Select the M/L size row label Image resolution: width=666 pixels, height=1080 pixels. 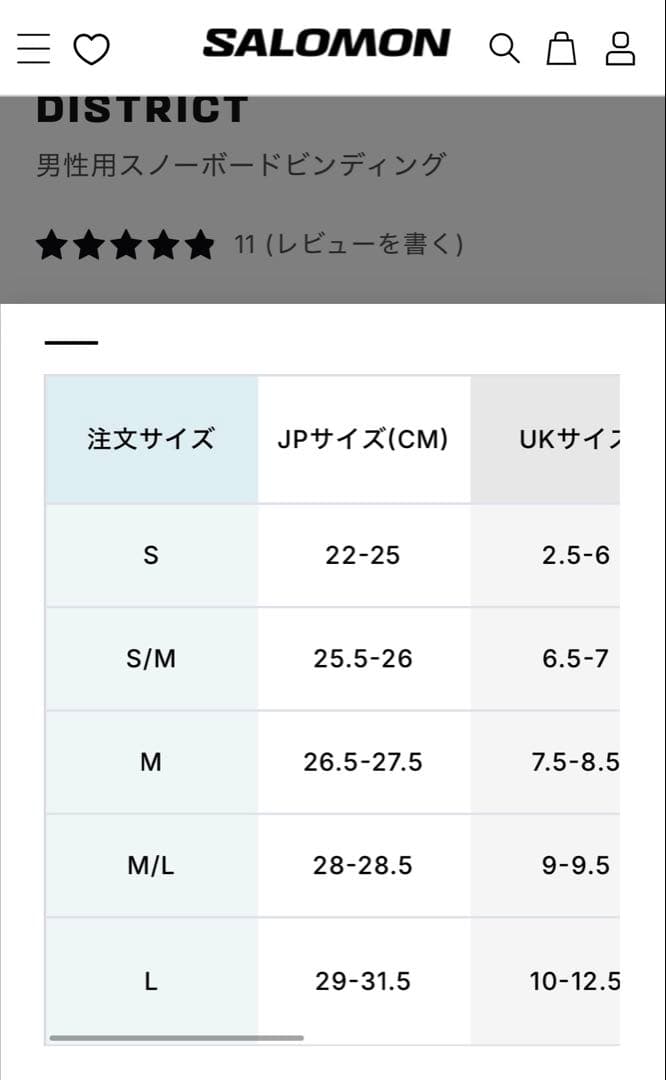pos(151,866)
